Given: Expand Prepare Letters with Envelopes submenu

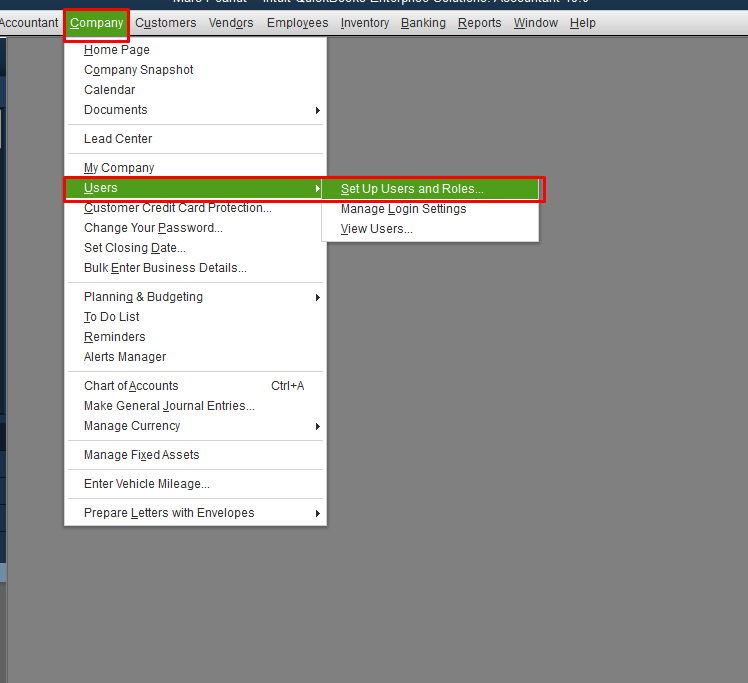Looking at the screenshot, I should 195,513.
